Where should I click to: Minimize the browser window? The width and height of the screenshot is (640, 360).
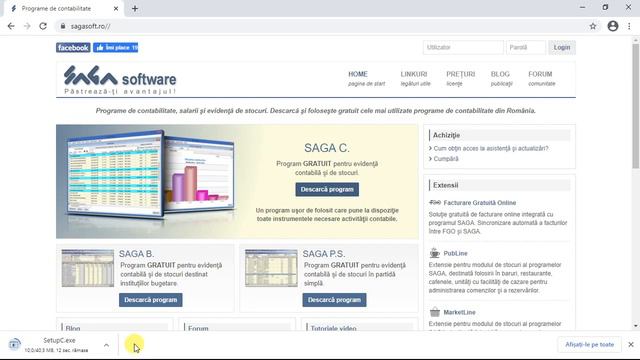click(582, 7)
